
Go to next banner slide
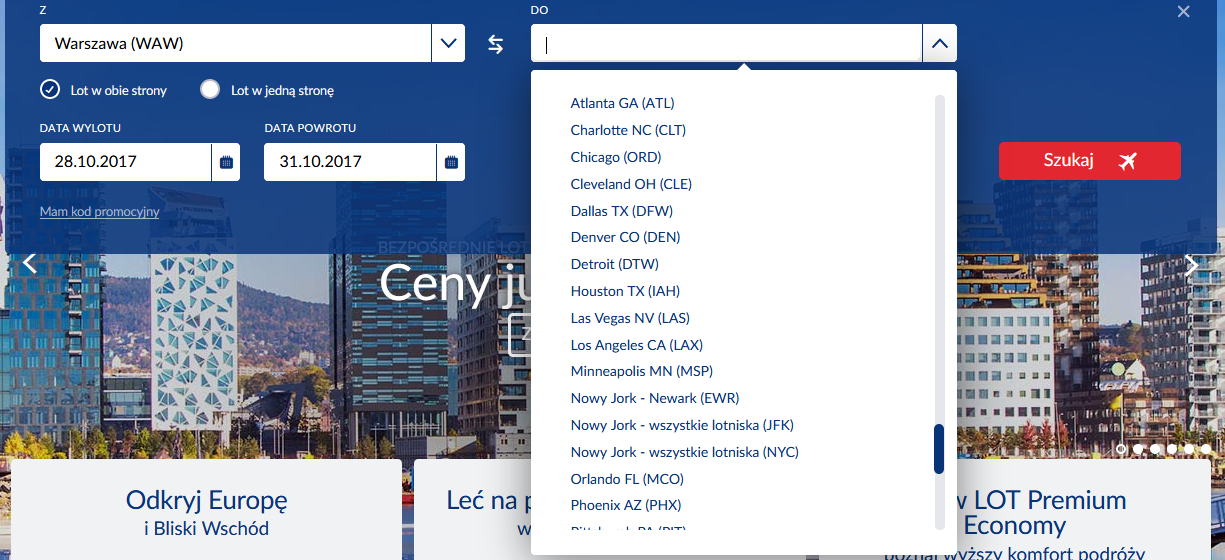(x=1191, y=264)
